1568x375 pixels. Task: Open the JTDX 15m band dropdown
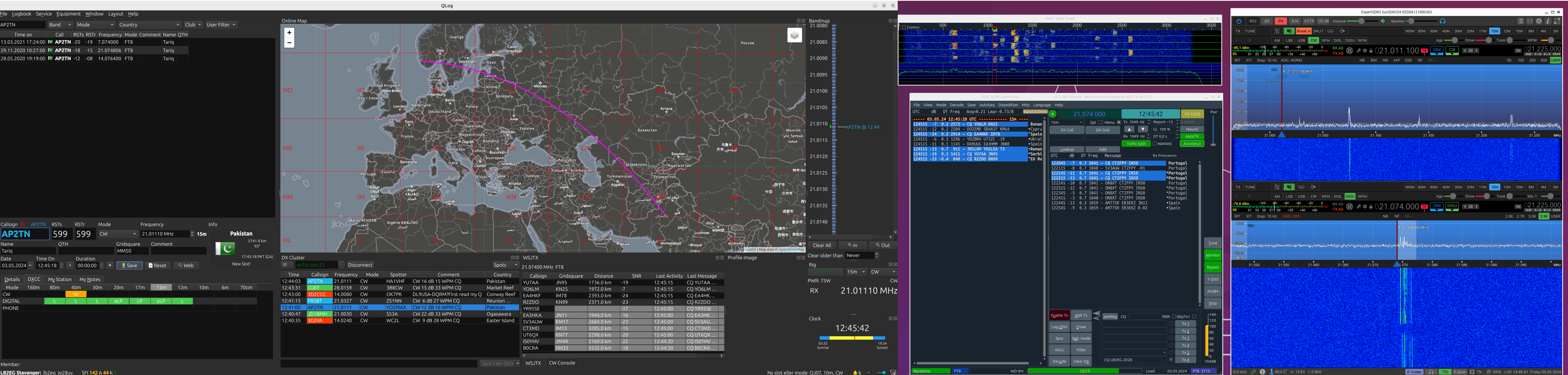pos(1066,122)
